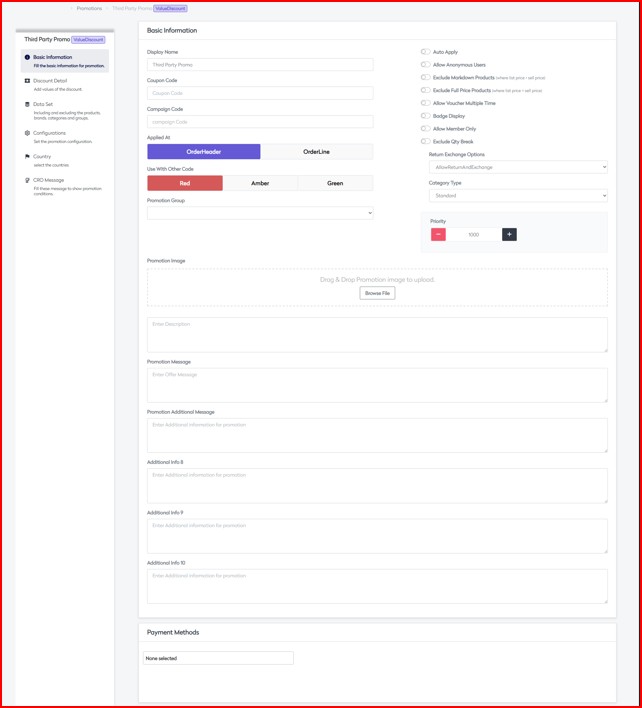The image size is (642, 708).
Task: Click the Browse File button
Action: click(377, 293)
